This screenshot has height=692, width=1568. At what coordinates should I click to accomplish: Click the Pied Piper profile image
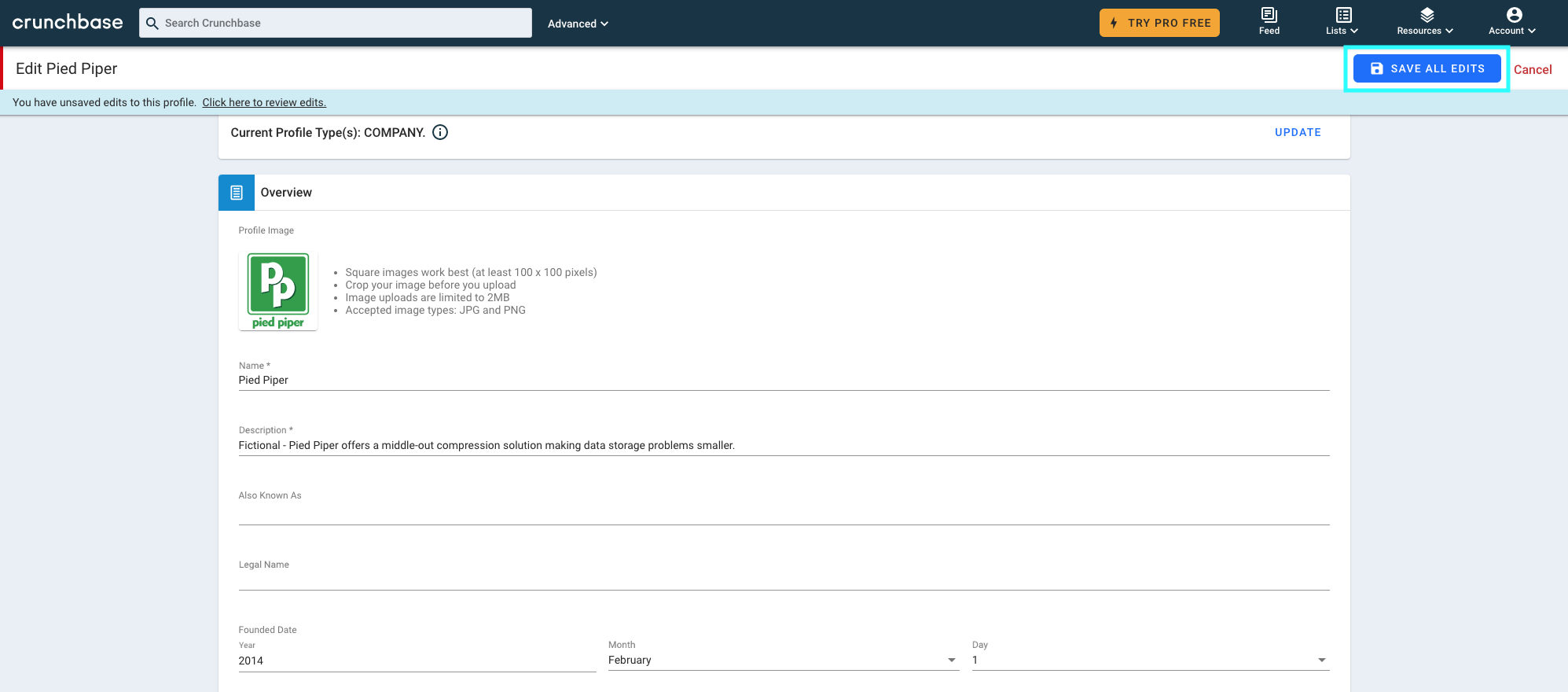[278, 290]
